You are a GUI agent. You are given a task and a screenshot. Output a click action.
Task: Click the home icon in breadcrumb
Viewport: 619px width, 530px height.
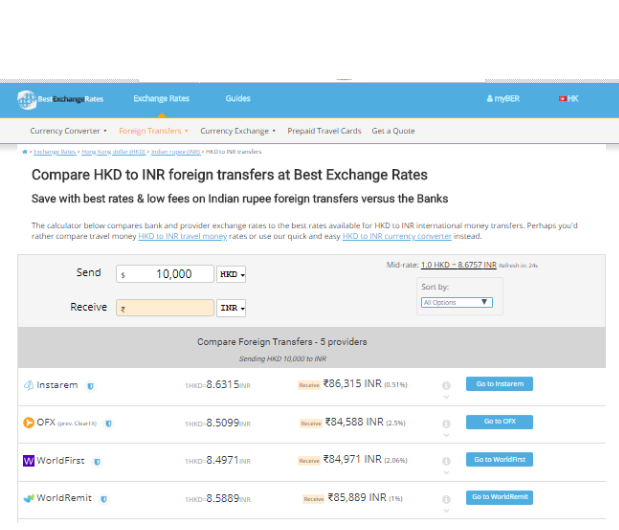(25, 152)
